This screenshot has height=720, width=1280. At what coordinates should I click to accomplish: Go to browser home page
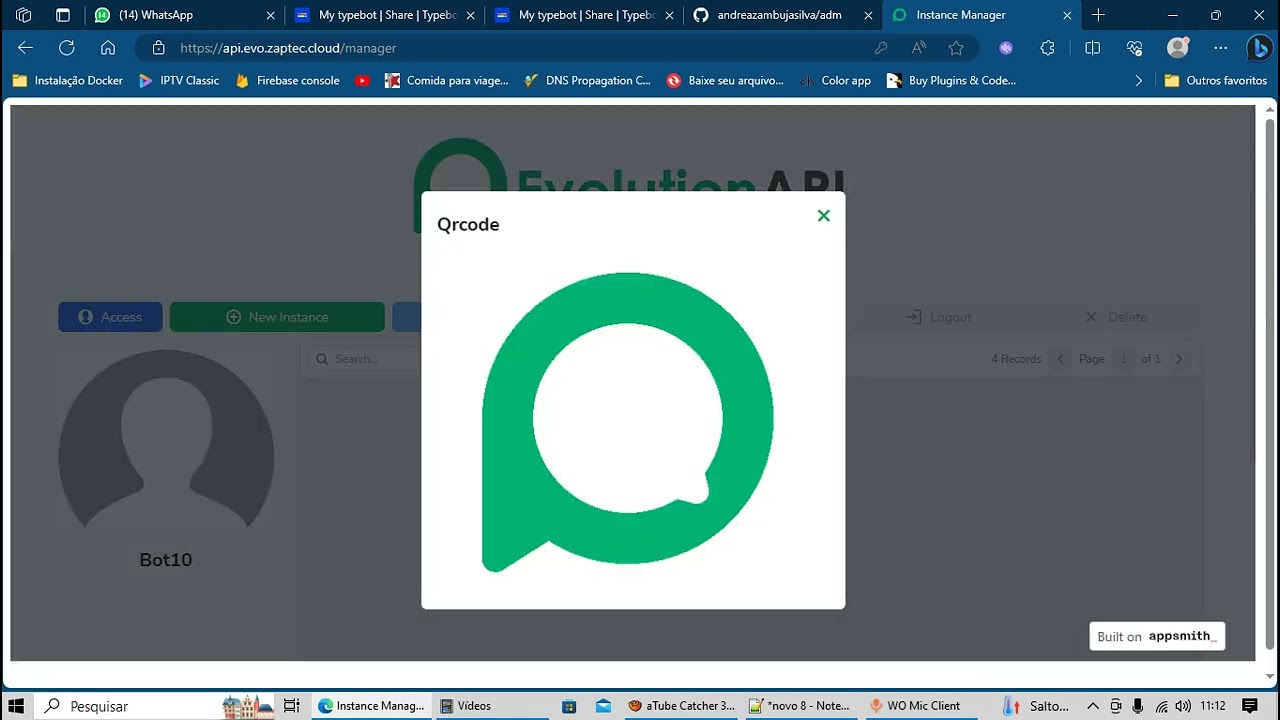[108, 48]
